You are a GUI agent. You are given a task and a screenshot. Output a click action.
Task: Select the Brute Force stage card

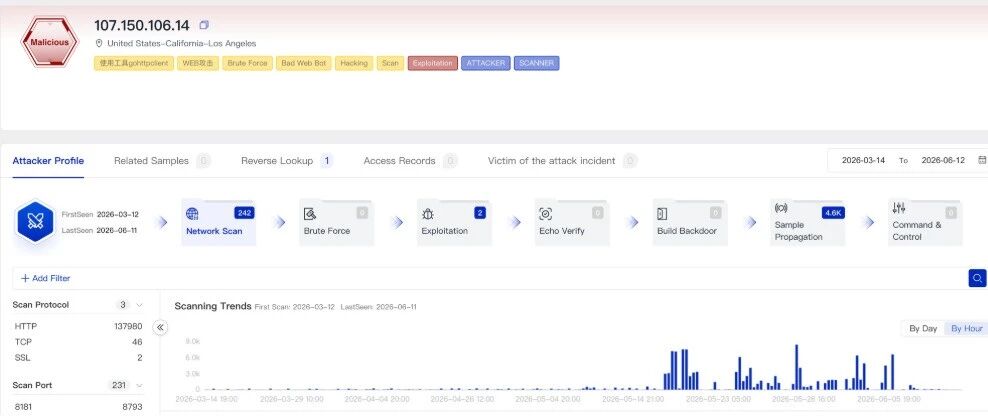pos(336,222)
